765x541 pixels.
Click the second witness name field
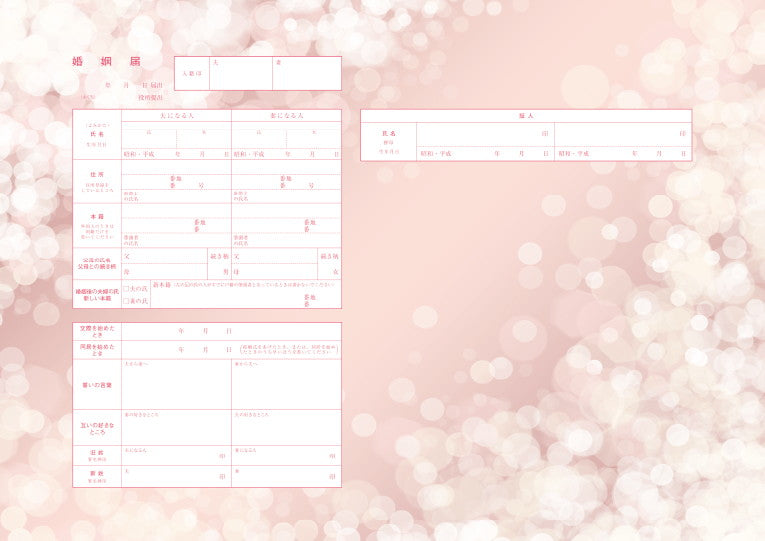(x=620, y=134)
